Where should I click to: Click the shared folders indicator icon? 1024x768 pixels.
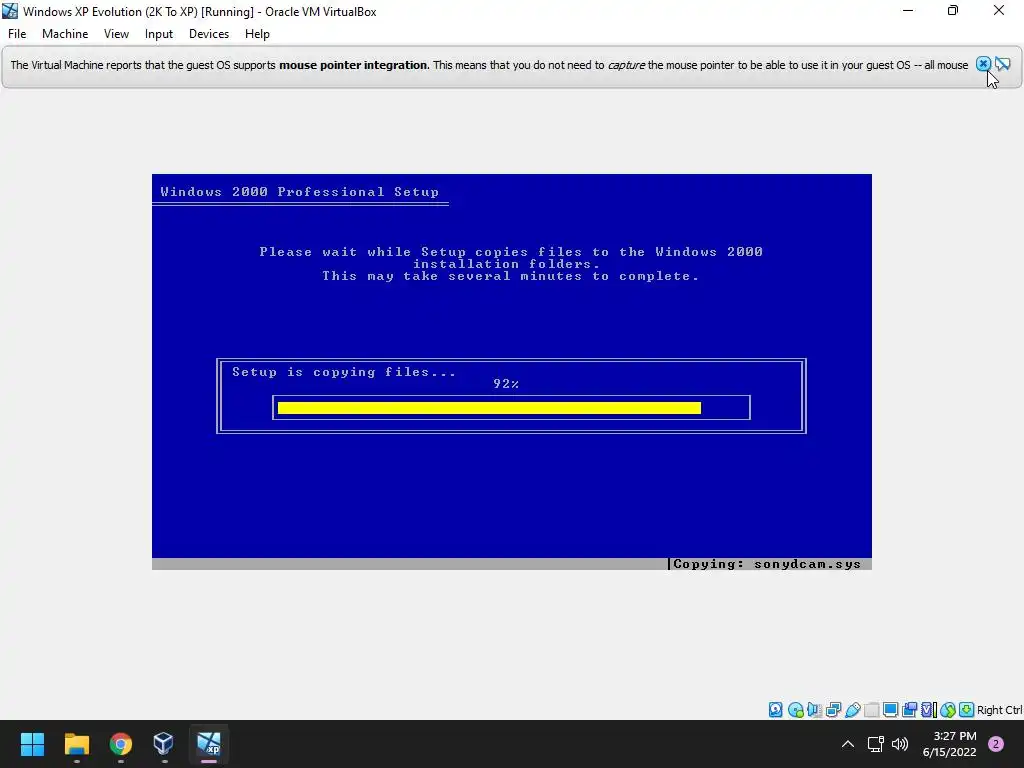[872, 710]
